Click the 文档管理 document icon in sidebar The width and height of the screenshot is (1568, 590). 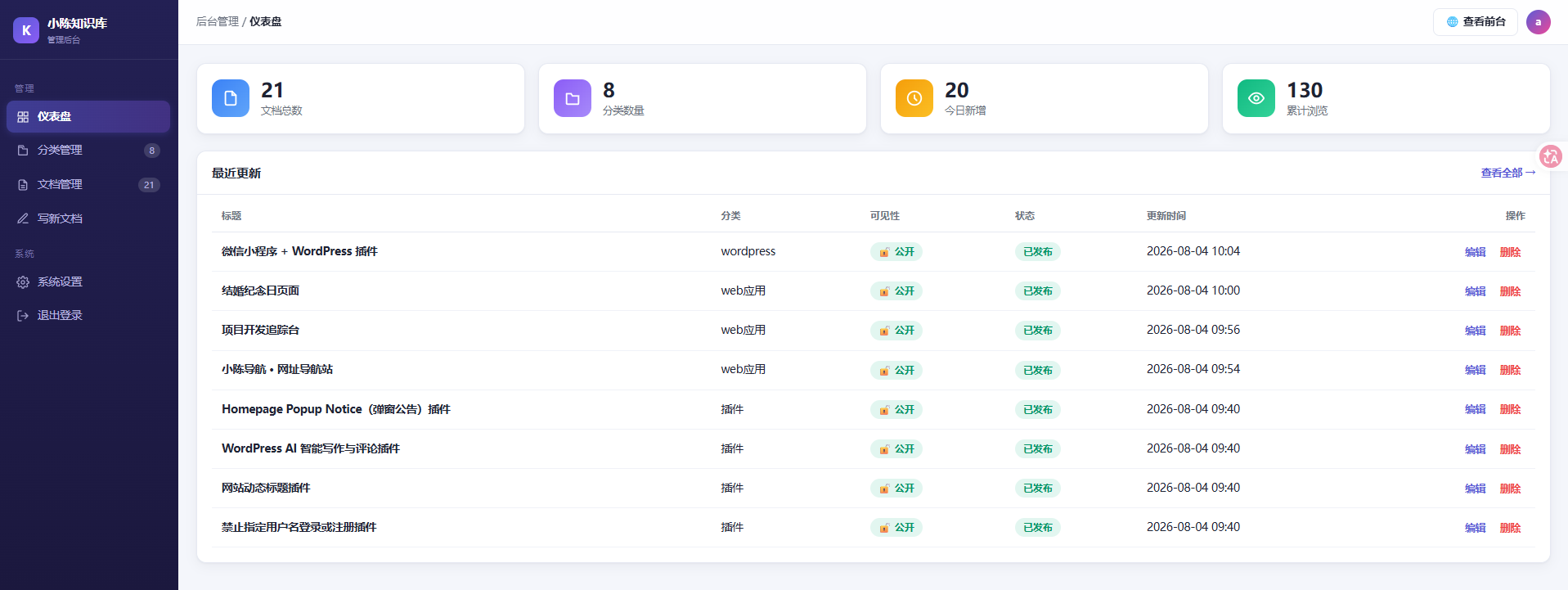point(23,185)
